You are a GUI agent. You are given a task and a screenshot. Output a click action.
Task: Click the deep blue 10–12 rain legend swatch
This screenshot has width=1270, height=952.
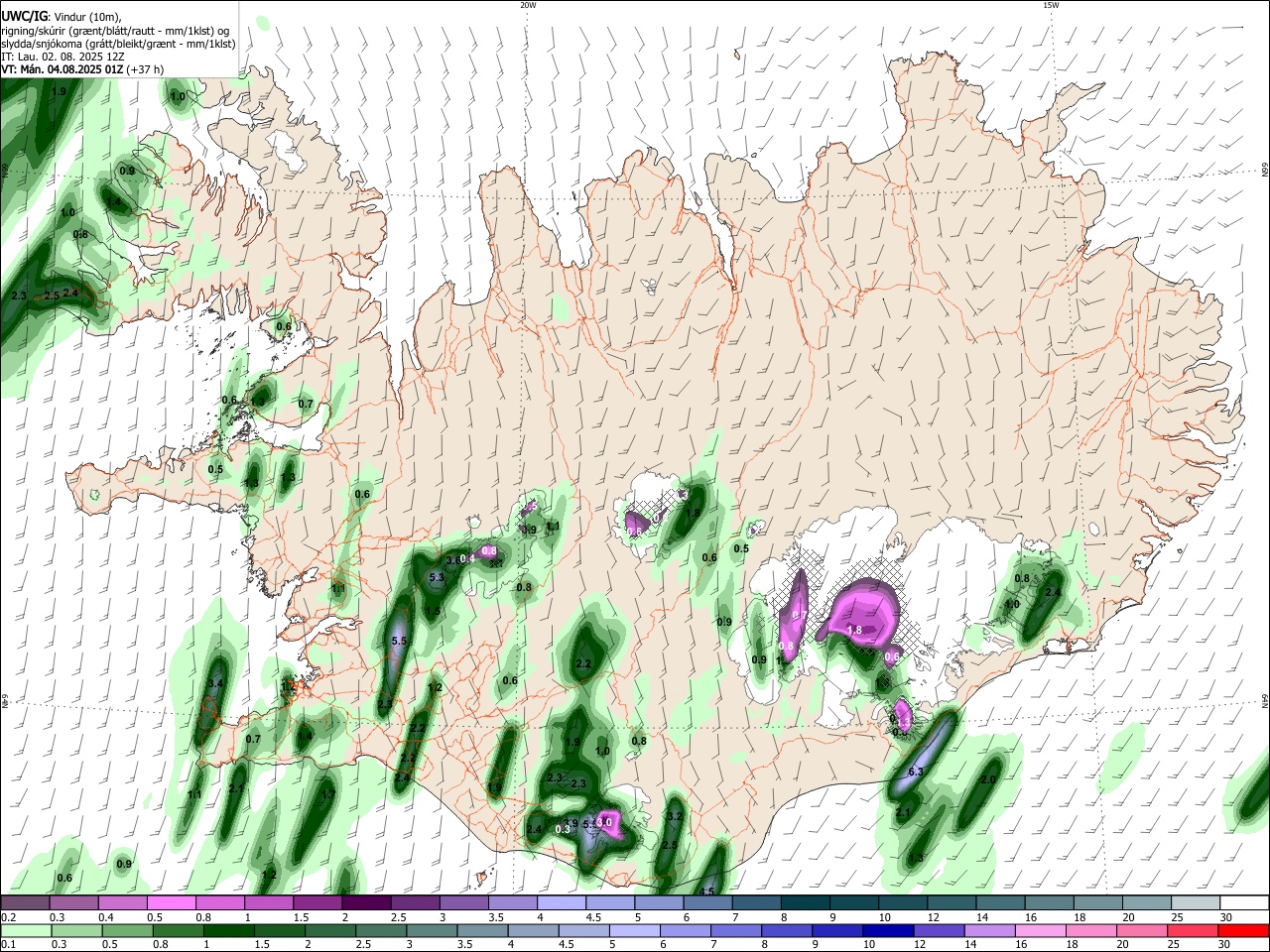[x=888, y=930]
